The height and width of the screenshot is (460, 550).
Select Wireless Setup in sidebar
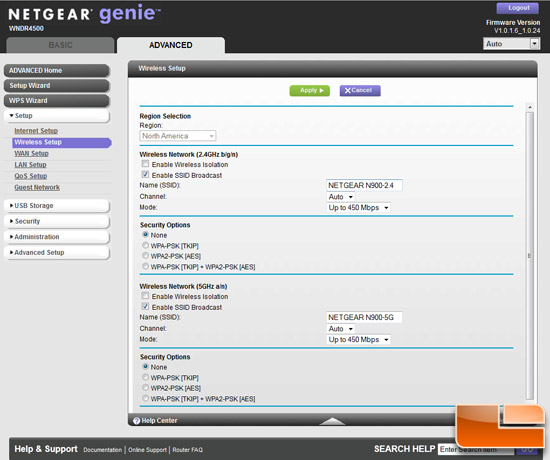pos(62,142)
